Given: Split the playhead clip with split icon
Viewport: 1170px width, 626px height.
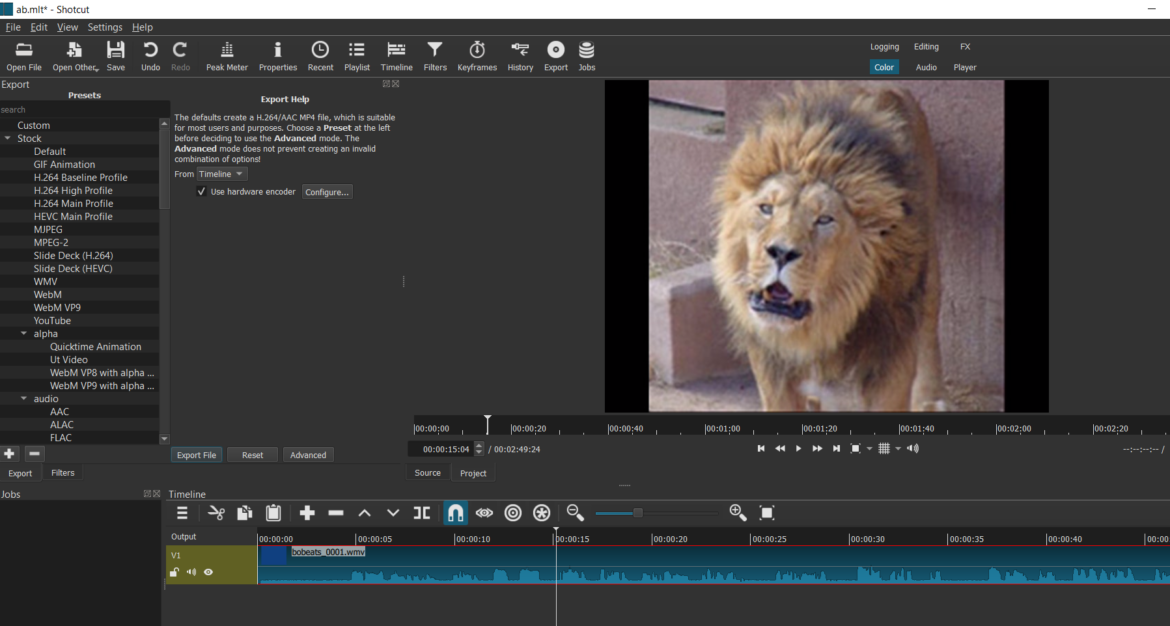Looking at the screenshot, I should (421, 512).
